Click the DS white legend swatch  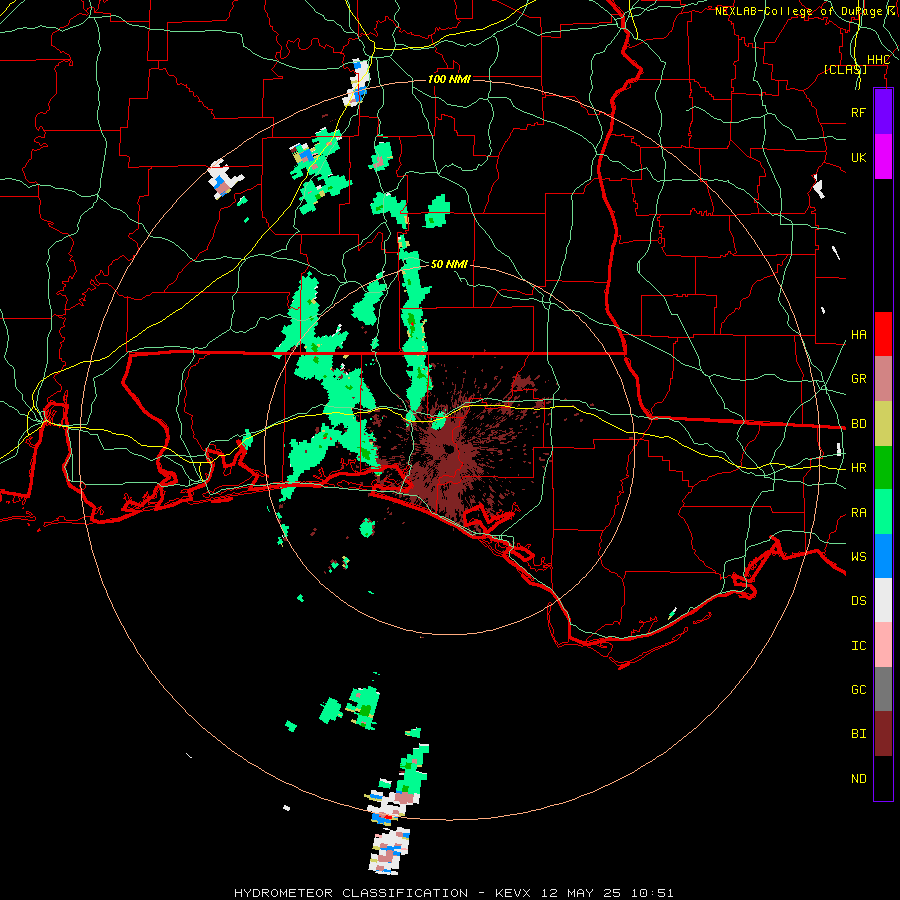[x=883, y=600]
